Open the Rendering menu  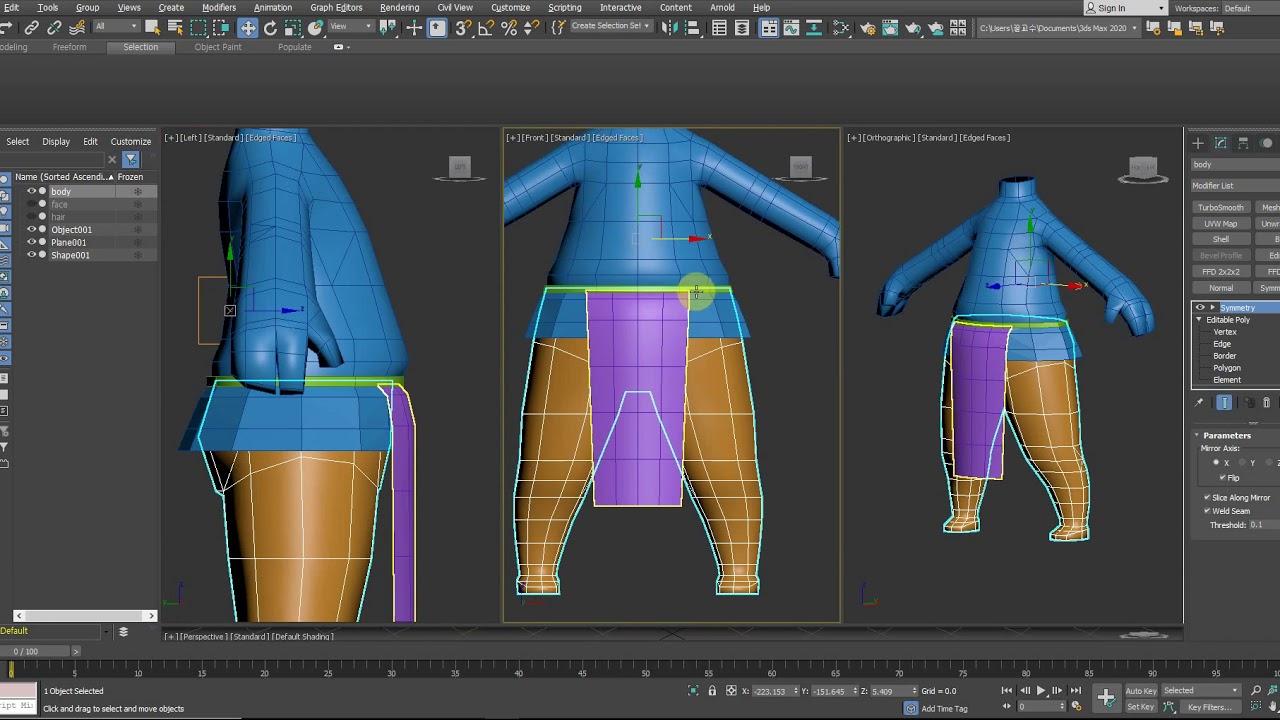pos(399,8)
